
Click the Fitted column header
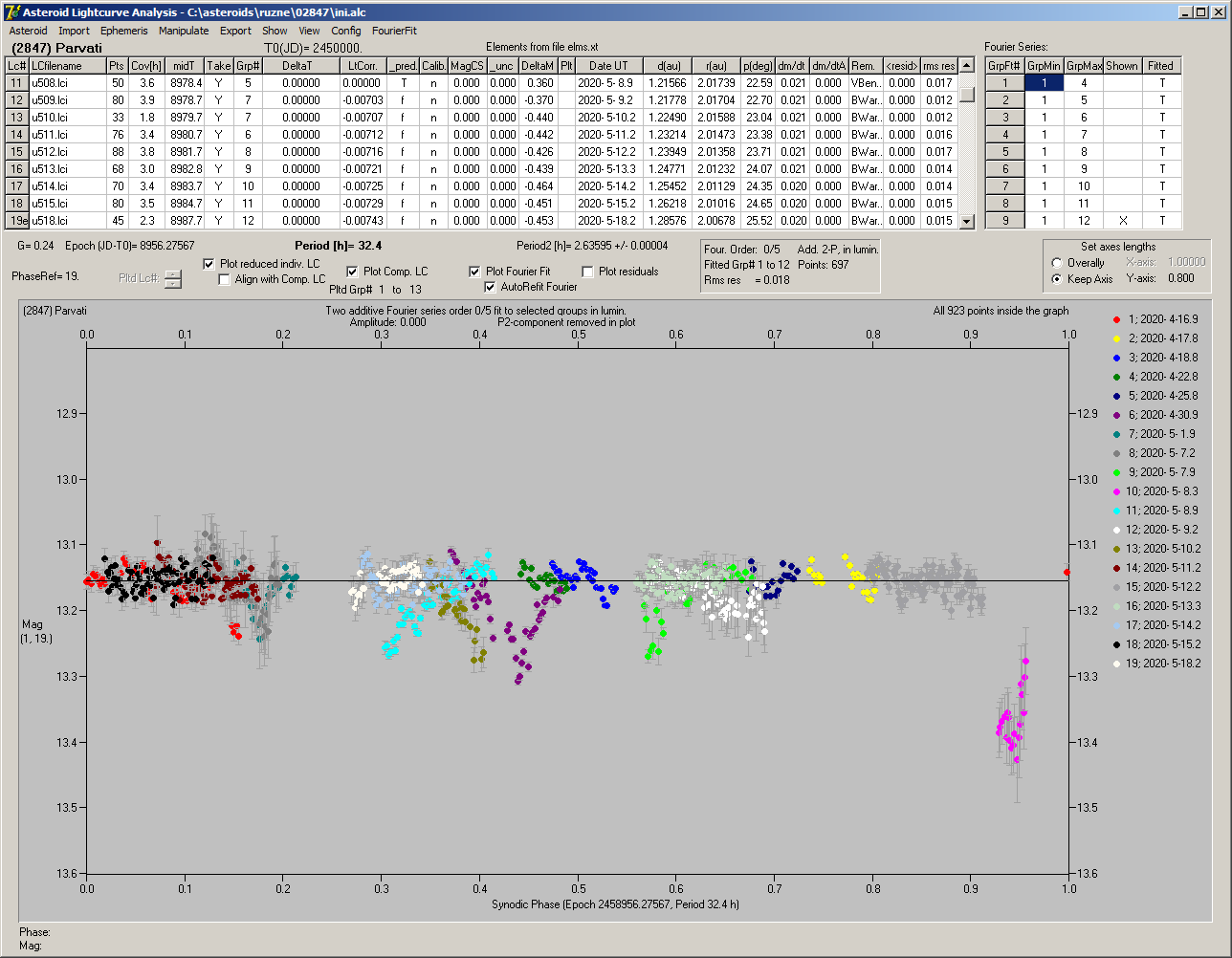tap(1160, 66)
